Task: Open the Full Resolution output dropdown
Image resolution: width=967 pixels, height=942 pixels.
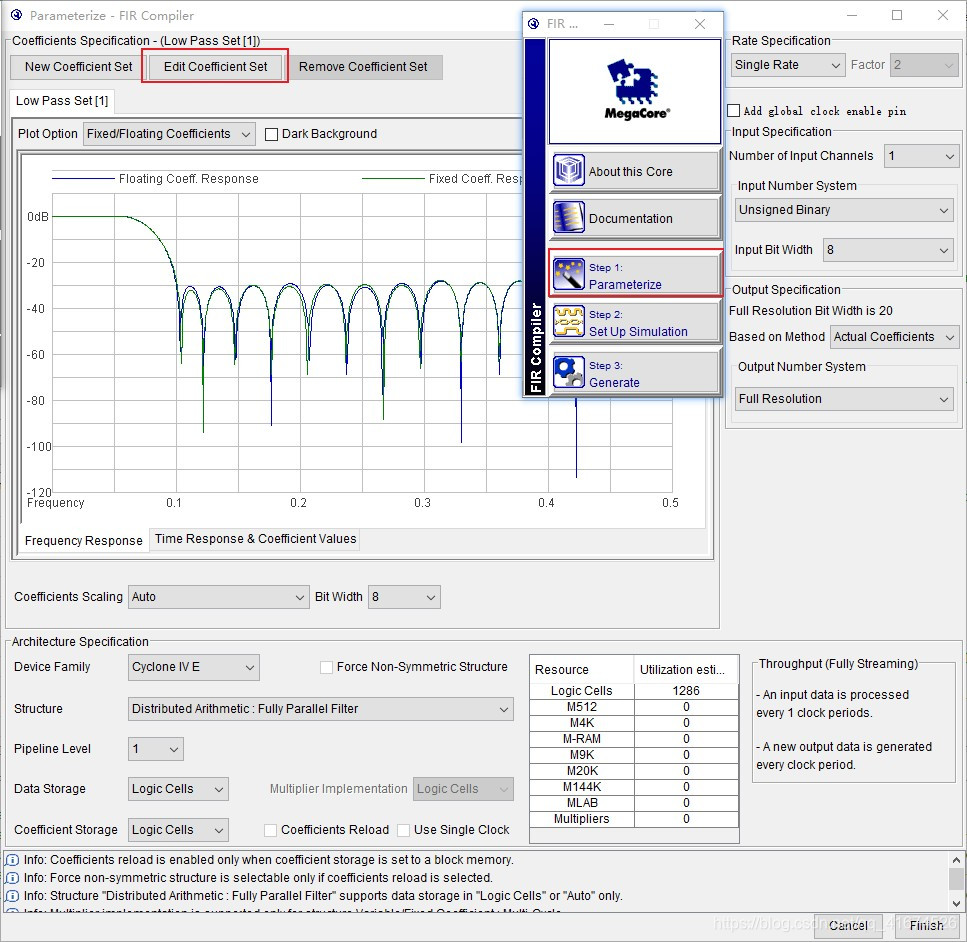Action: tap(844, 399)
